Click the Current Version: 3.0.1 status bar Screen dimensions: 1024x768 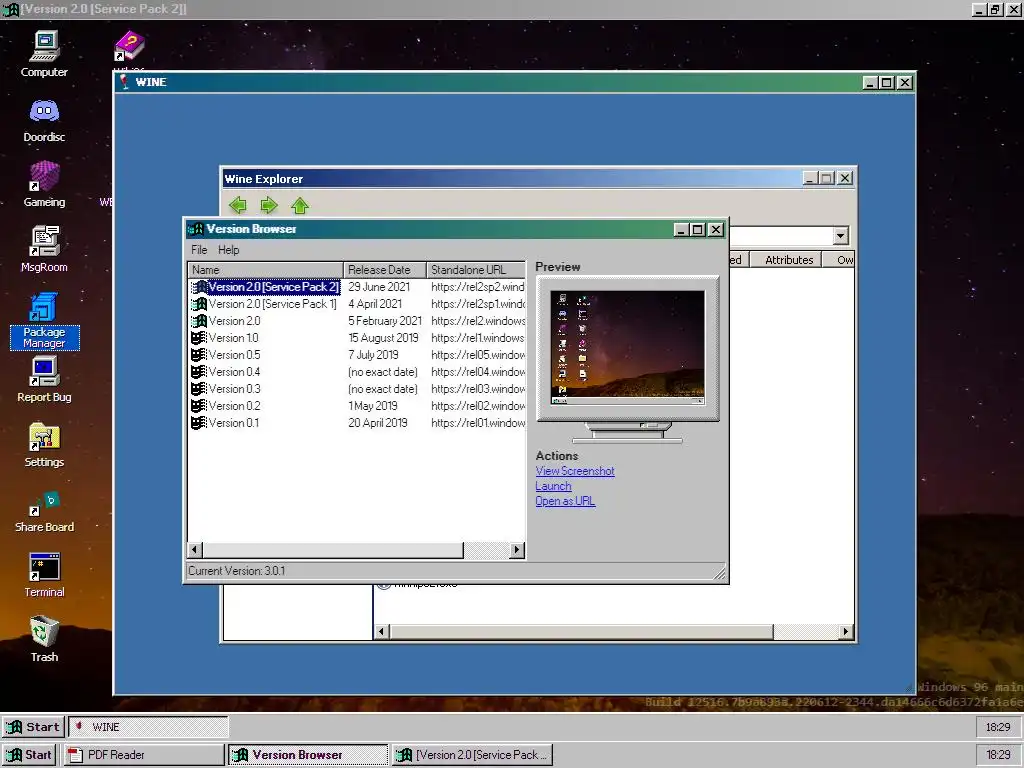point(455,571)
